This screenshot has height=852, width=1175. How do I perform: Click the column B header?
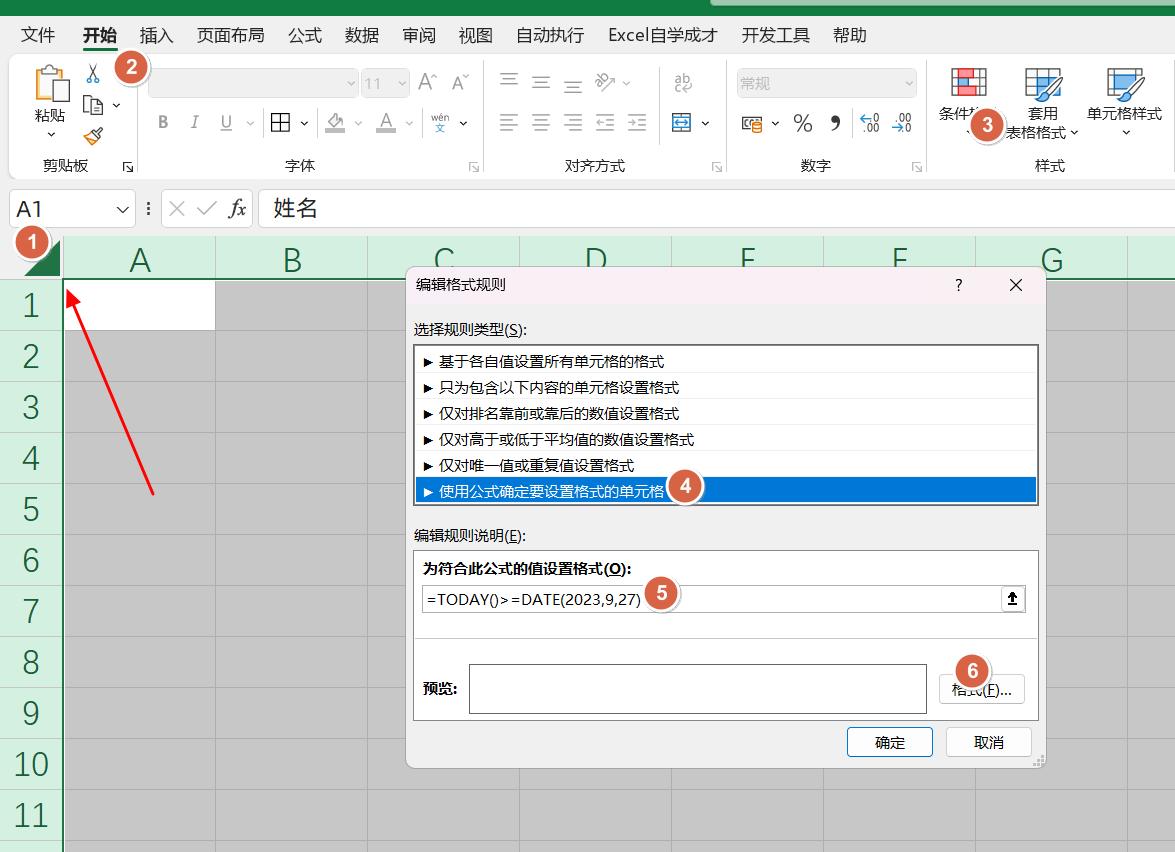[292, 260]
